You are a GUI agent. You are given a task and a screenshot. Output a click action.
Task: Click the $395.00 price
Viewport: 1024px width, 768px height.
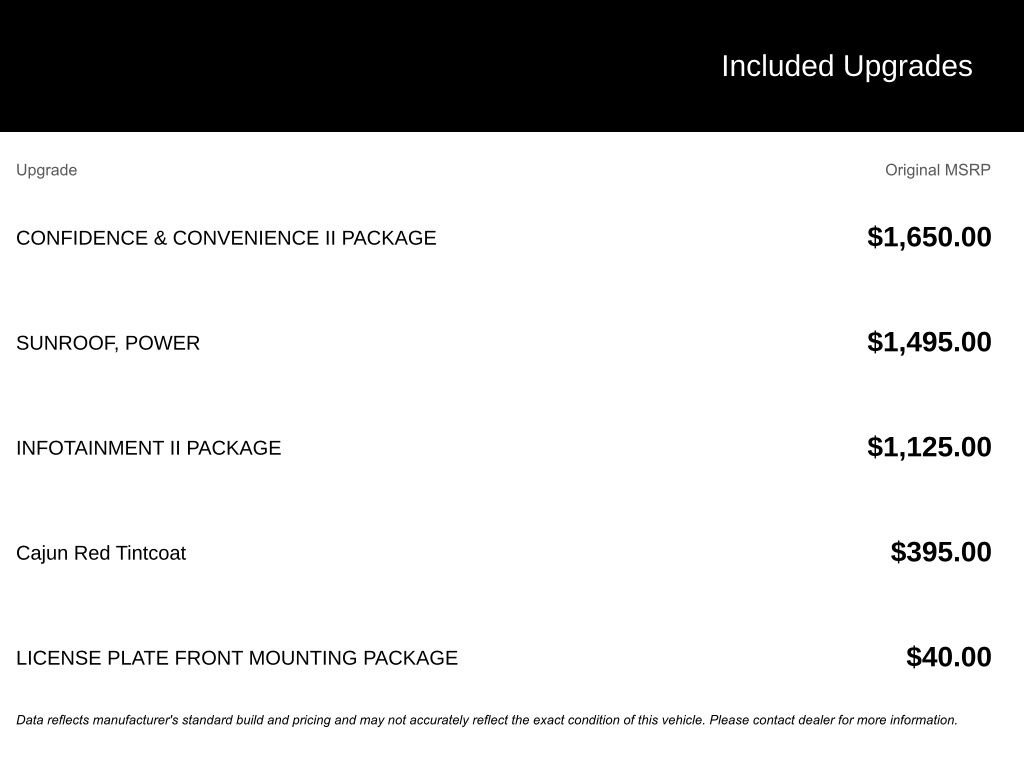(941, 552)
